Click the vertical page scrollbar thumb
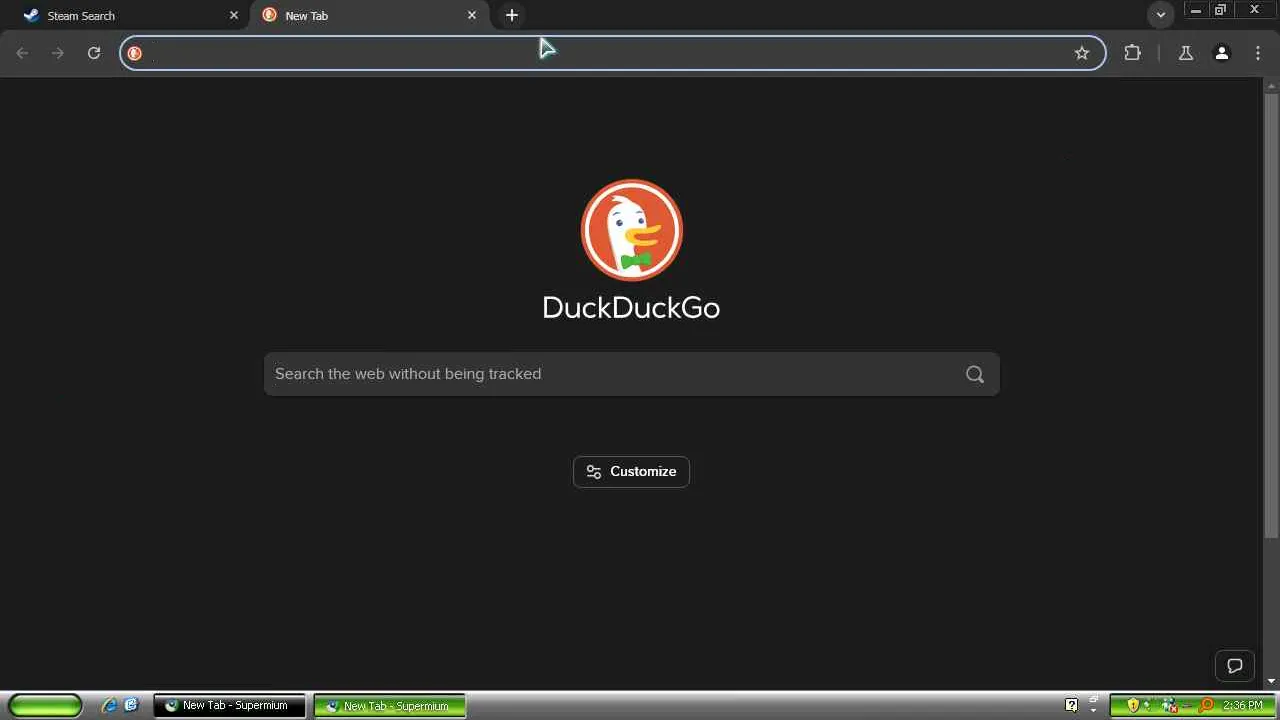This screenshot has height=720, width=1280. click(x=1271, y=315)
